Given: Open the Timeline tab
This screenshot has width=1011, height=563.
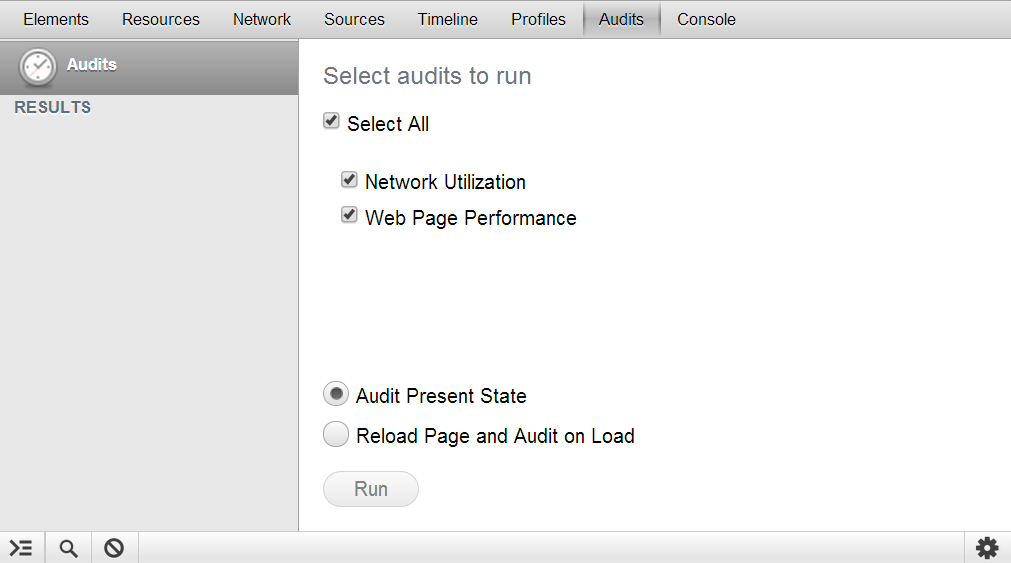Looking at the screenshot, I should [x=448, y=19].
